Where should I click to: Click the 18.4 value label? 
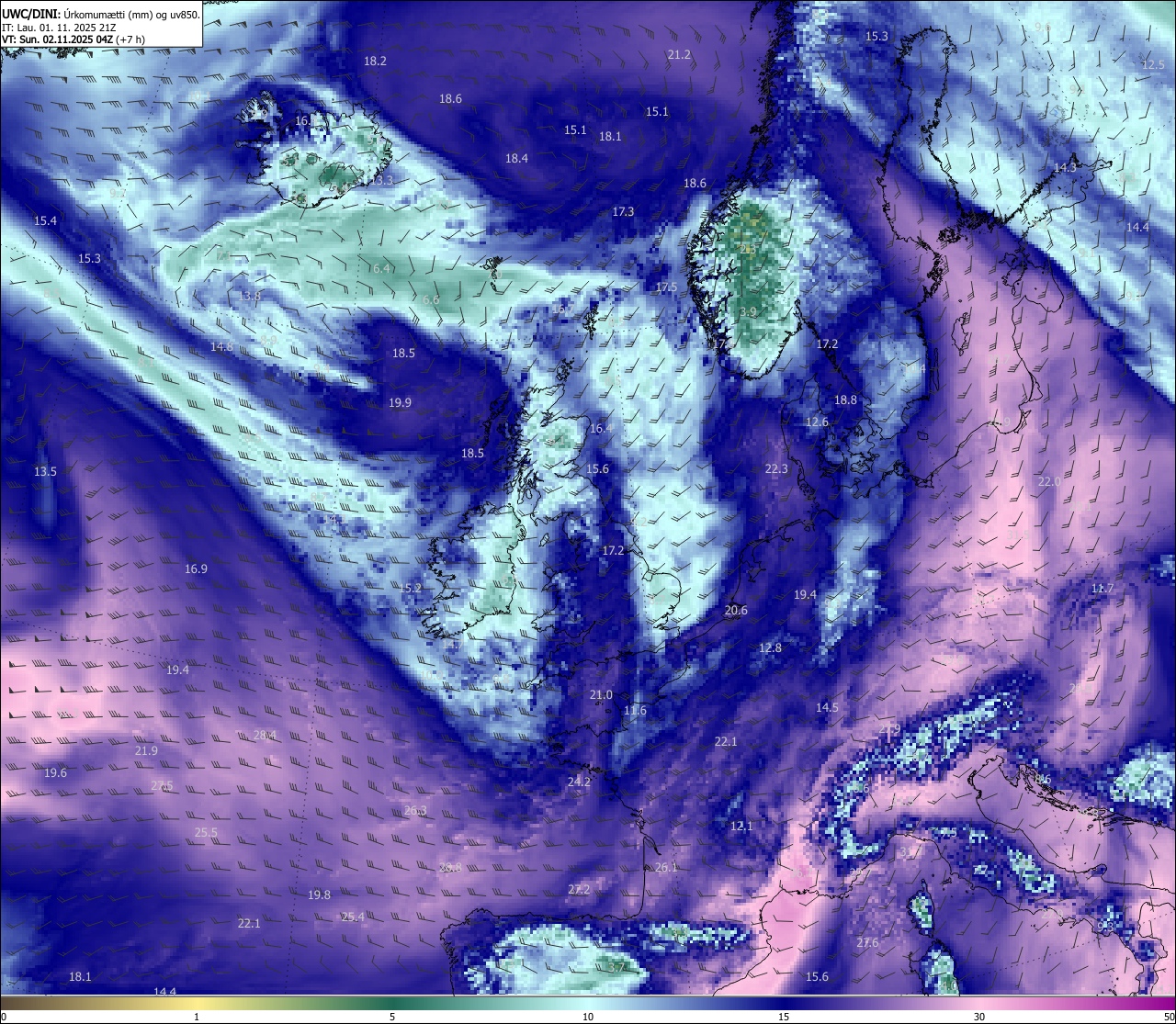pos(516,159)
